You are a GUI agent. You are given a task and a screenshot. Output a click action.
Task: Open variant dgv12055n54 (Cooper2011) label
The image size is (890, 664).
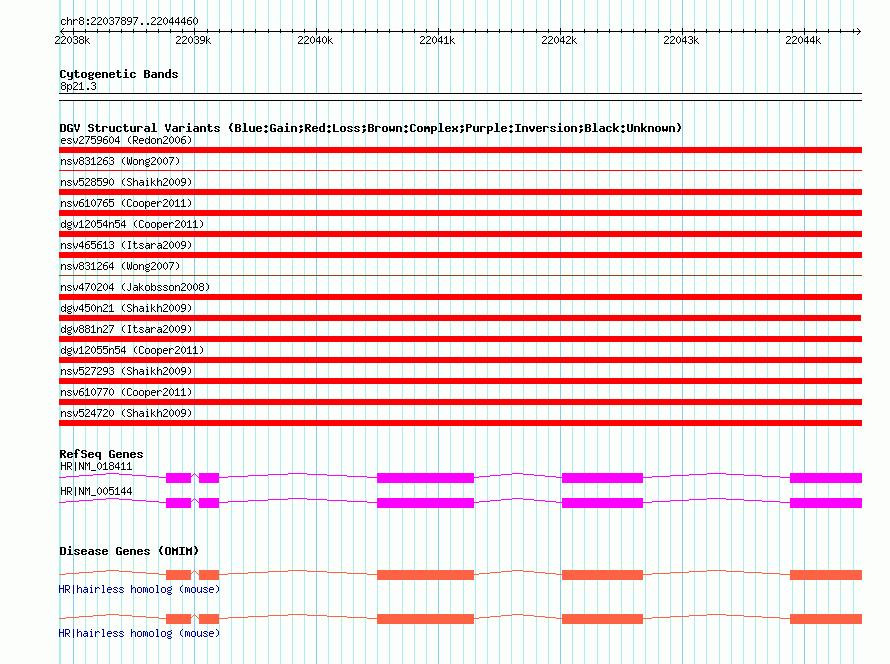[x=132, y=350]
